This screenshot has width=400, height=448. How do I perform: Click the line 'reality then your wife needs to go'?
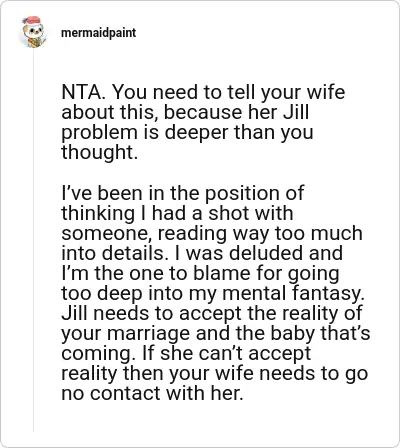(x=215, y=373)
